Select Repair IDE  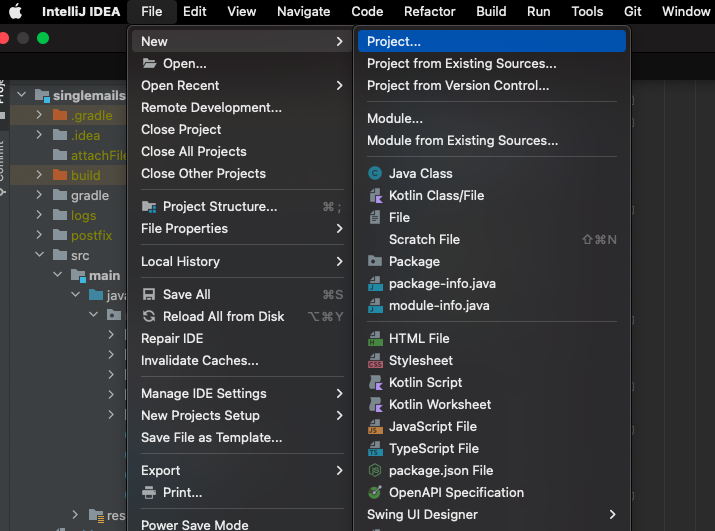pos(242,338)
